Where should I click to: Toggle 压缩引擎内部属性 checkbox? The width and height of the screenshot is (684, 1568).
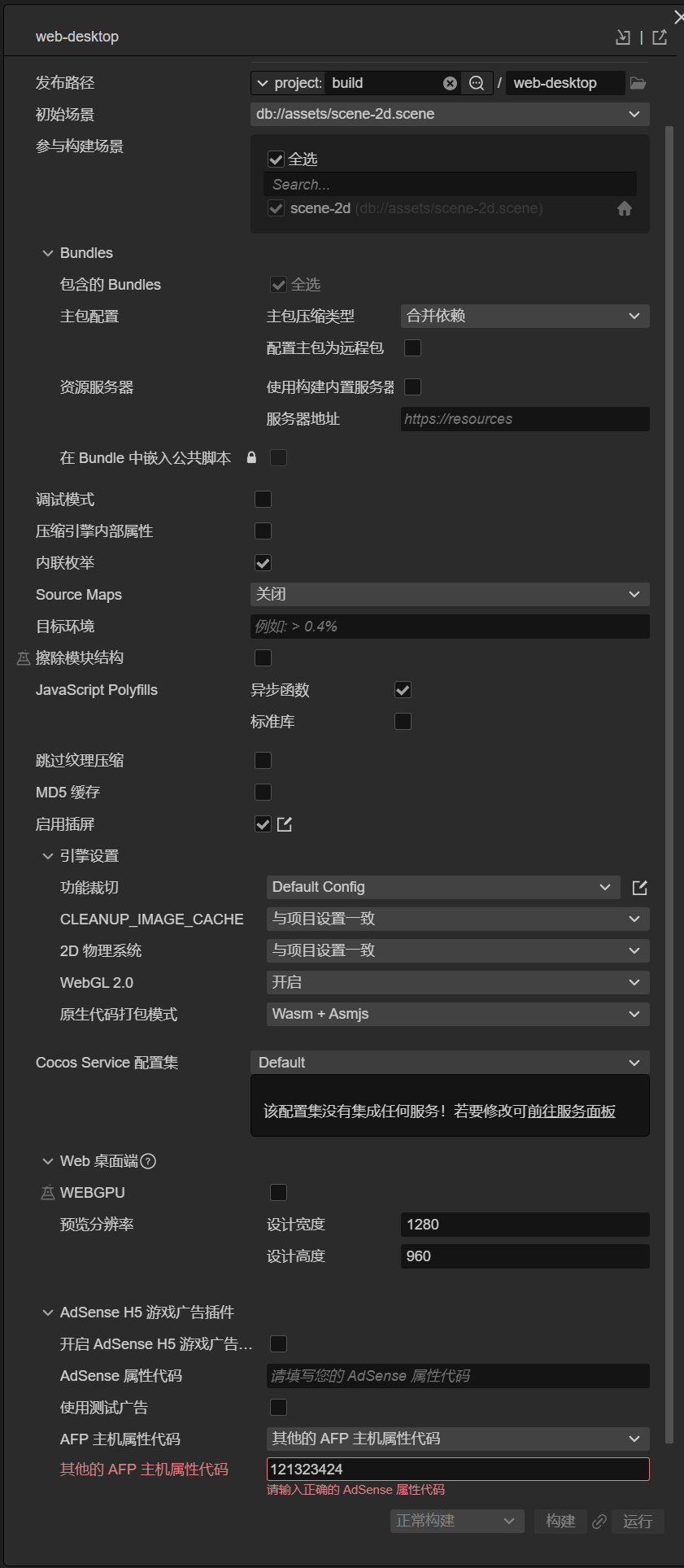tap(264, 531)
